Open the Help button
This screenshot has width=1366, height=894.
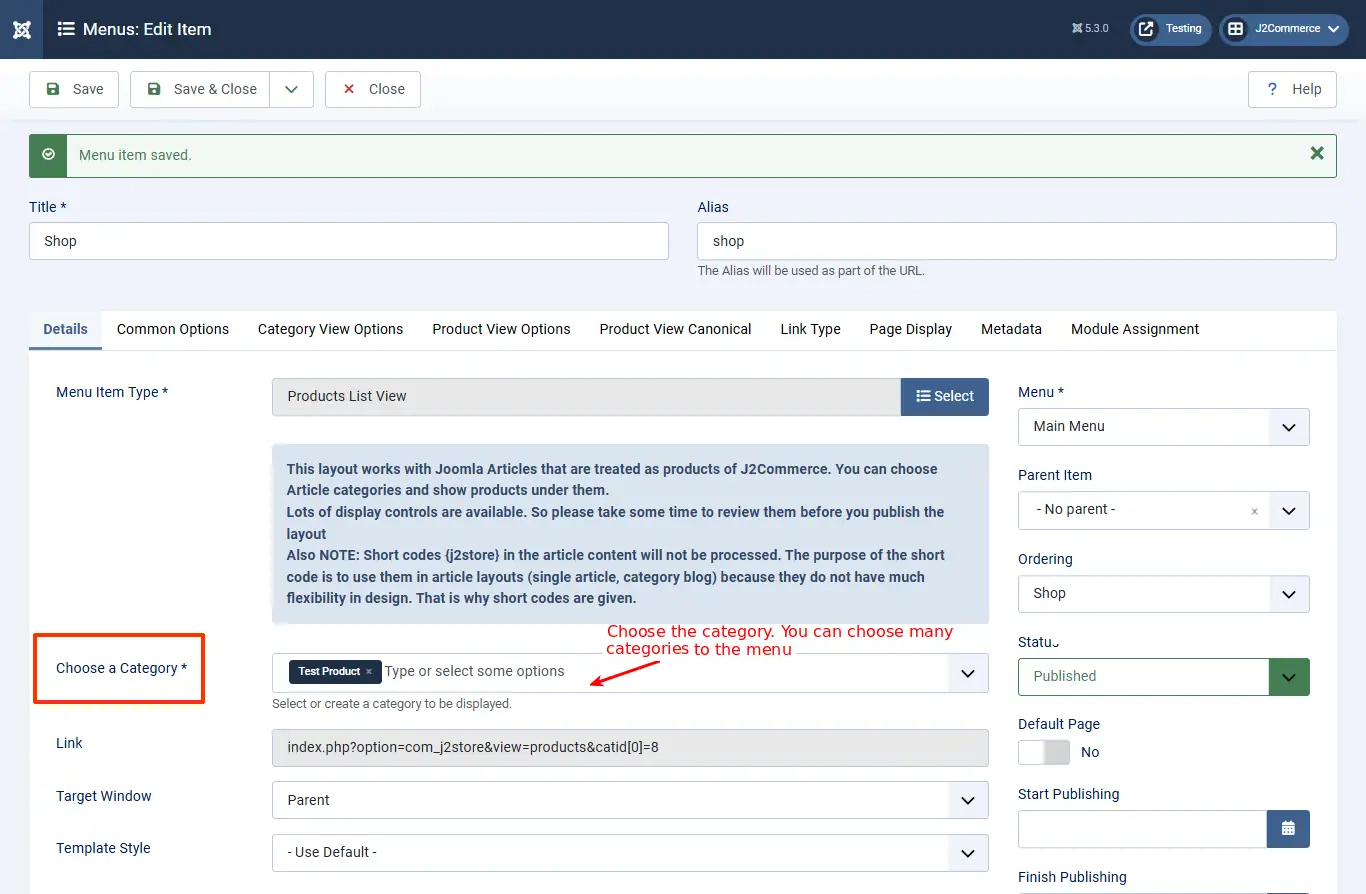click(1293, 89)
